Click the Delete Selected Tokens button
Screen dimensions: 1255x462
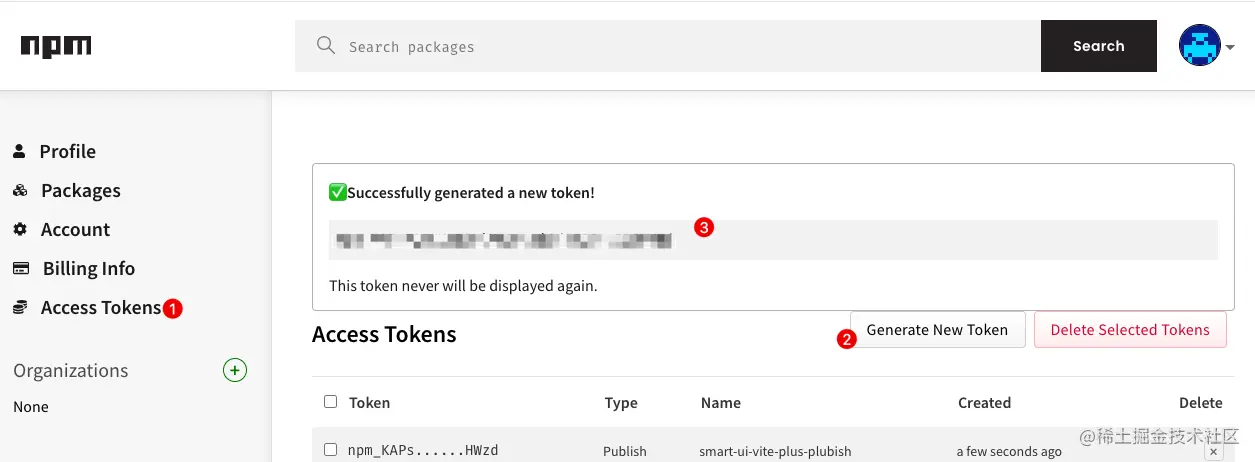point(1130,330)
